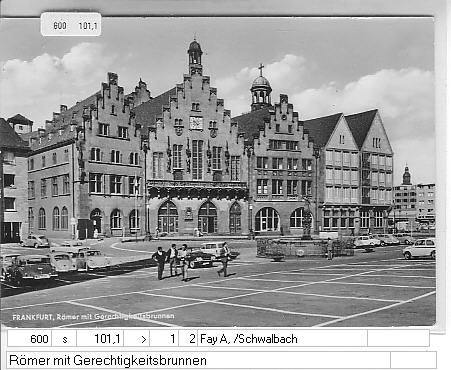Click the group of men walking across the square
451x370 pixels.
click(191, 262)
